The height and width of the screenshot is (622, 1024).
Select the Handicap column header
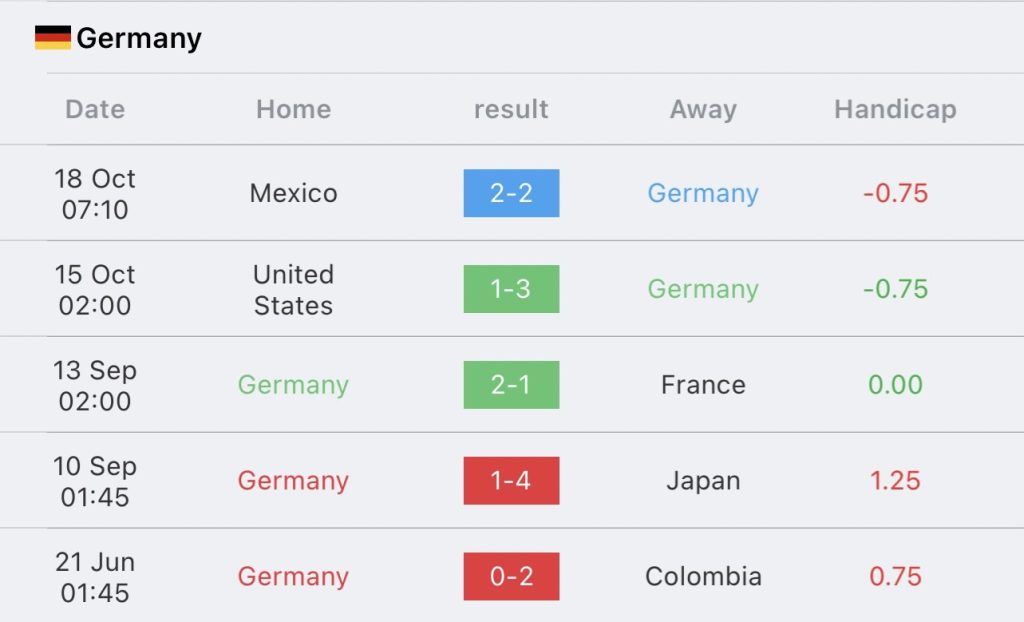(895, 109)
